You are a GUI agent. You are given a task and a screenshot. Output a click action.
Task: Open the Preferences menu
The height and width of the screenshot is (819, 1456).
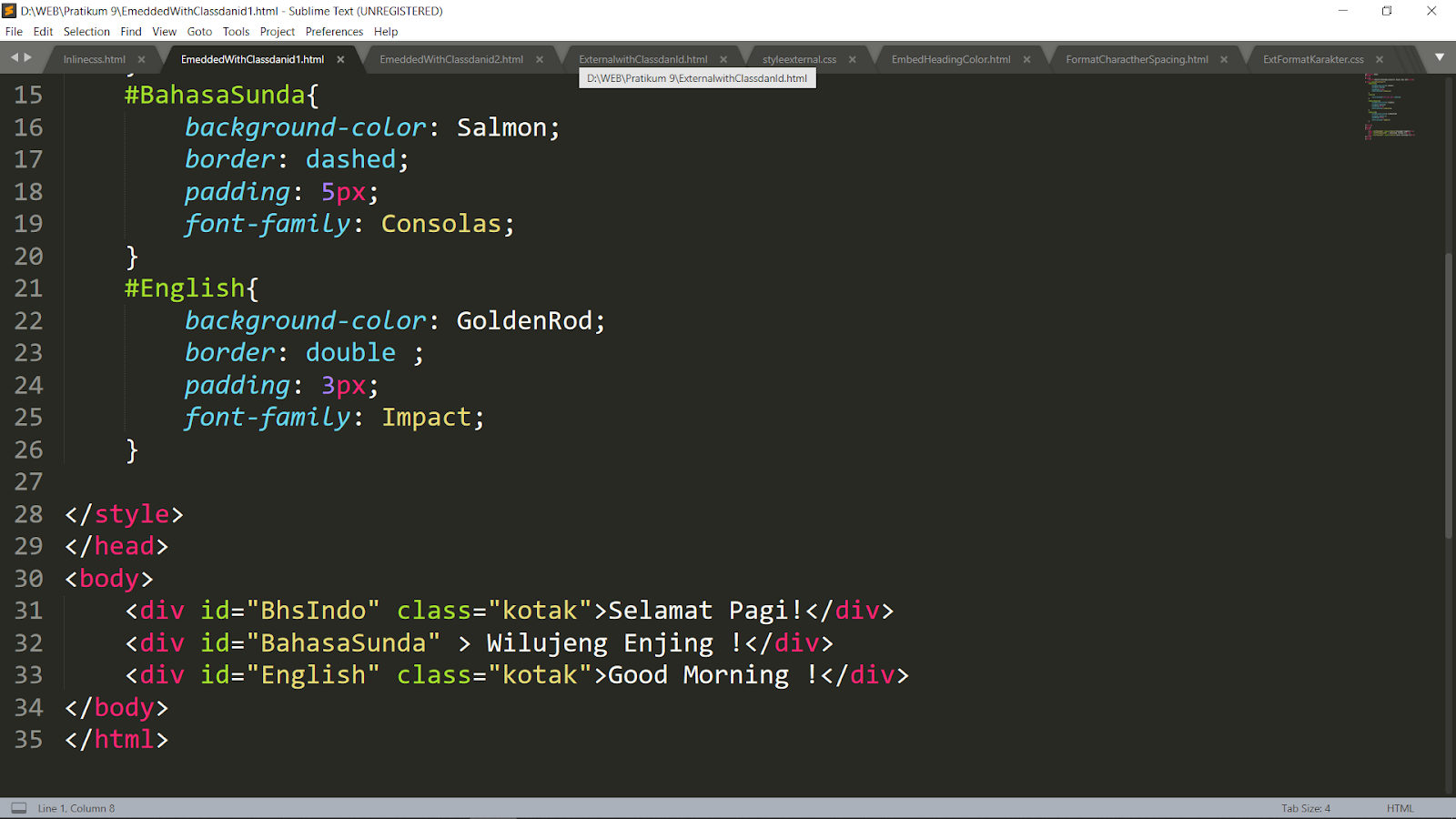334,31
